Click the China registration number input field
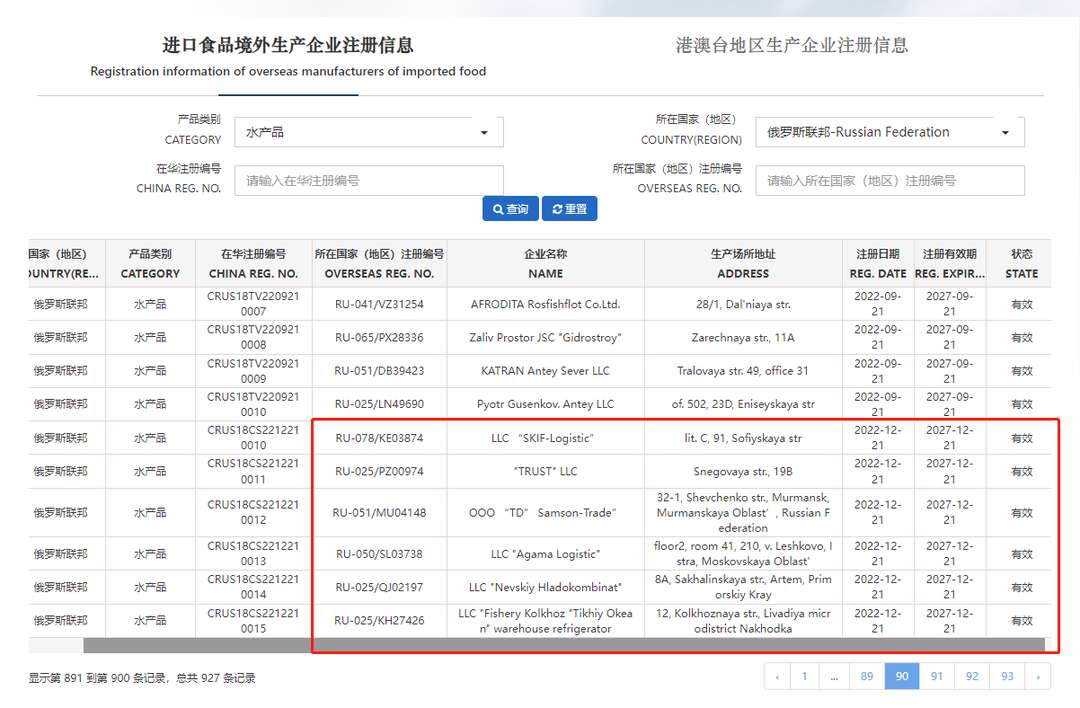The width and height of the screenshot is (1080, 708). [x=369, y=181]
